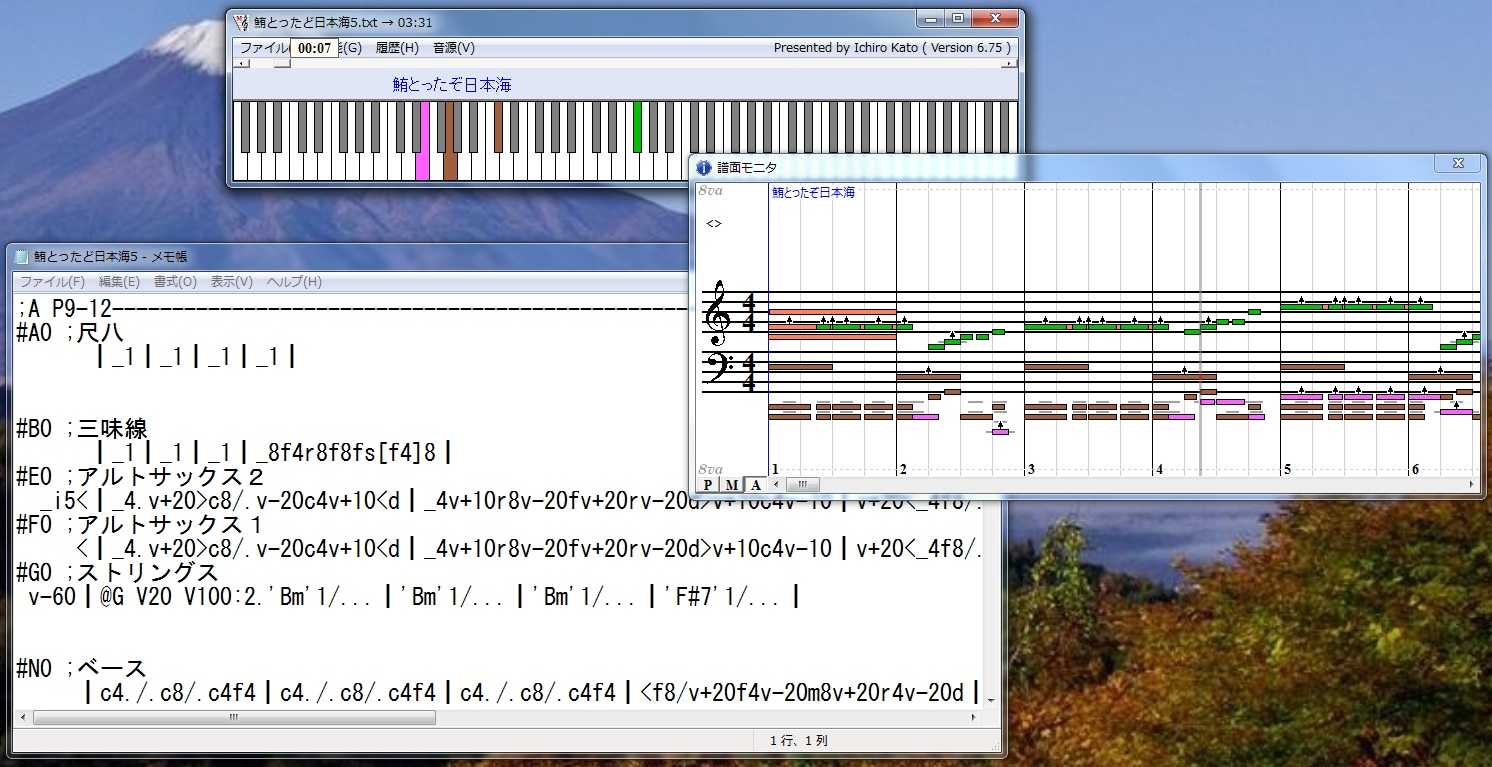Image resolution: width=1492 pixels, height=767 pixels.
Task: Click the '#E0 ;アルトサックス２' line in Notepad
Action: pos(142,477)
